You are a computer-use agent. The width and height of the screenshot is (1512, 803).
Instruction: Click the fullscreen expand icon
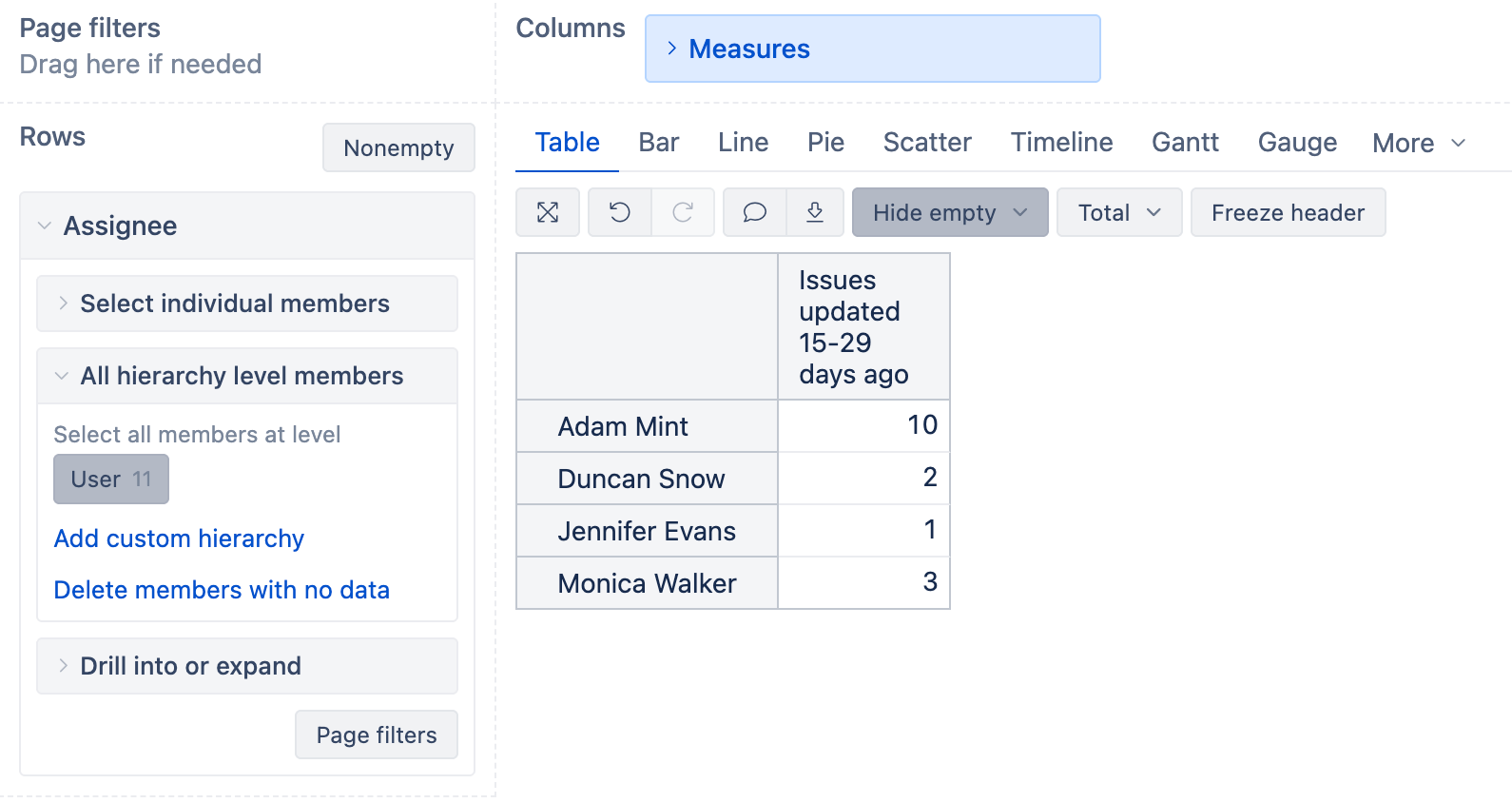pyautogui.click(x=548, y=212)
